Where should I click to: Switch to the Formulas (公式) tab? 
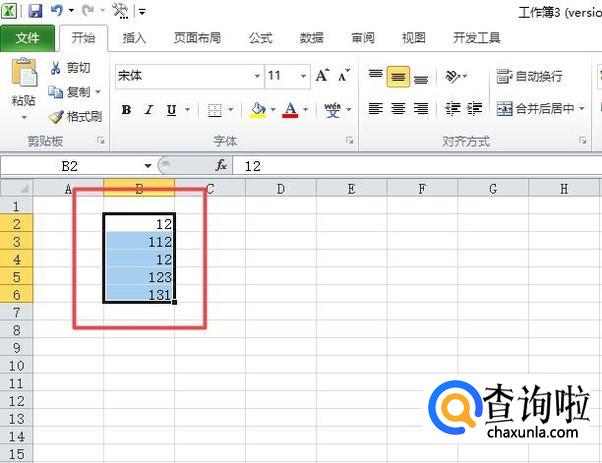(260, 38)
